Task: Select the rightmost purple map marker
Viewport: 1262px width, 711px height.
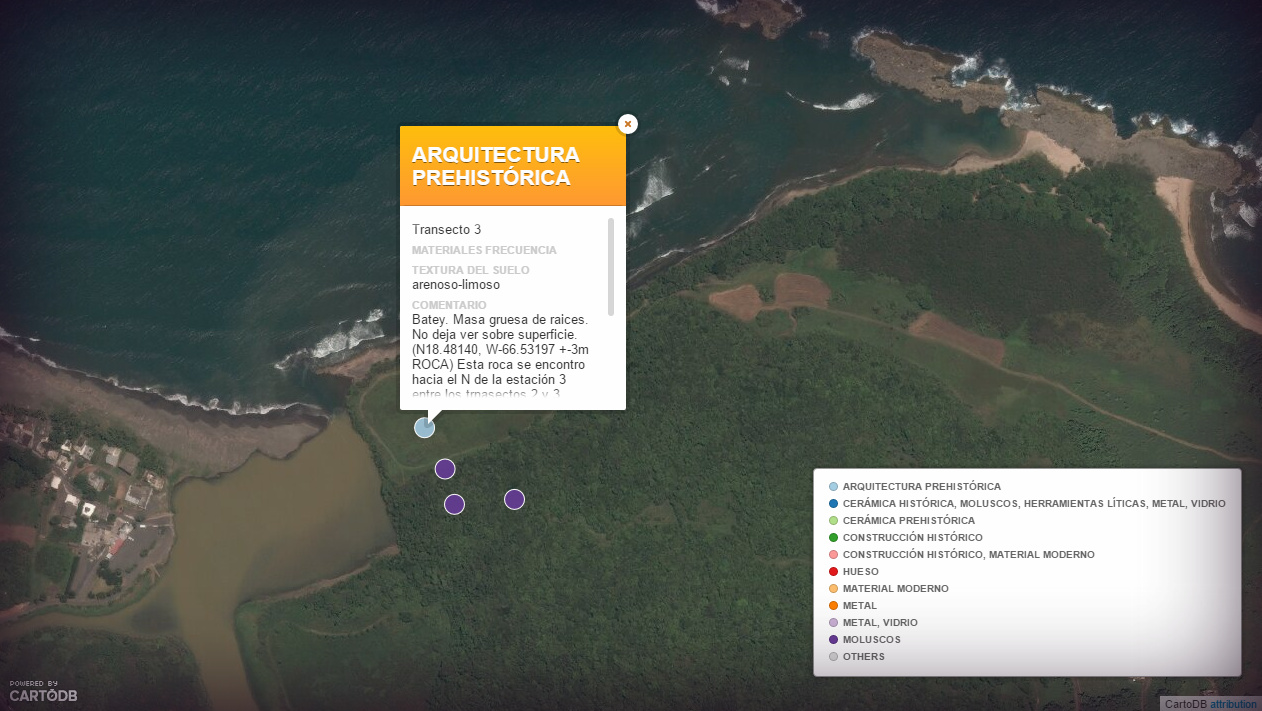Action: click(514, 499)
